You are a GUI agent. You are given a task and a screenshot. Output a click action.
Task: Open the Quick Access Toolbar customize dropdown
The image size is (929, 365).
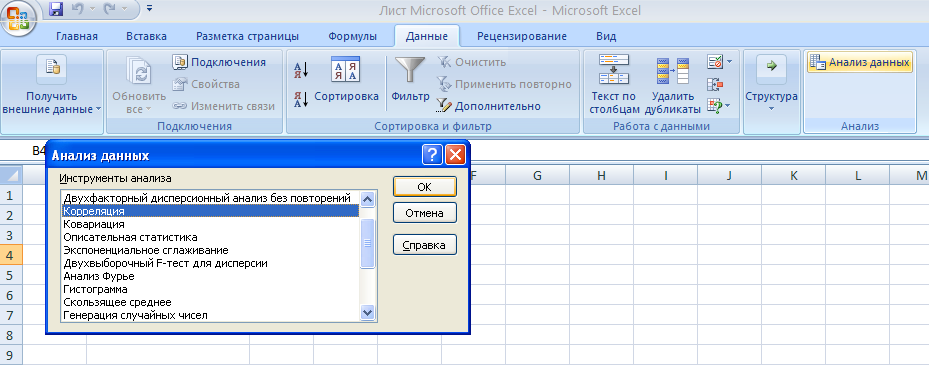149,9
